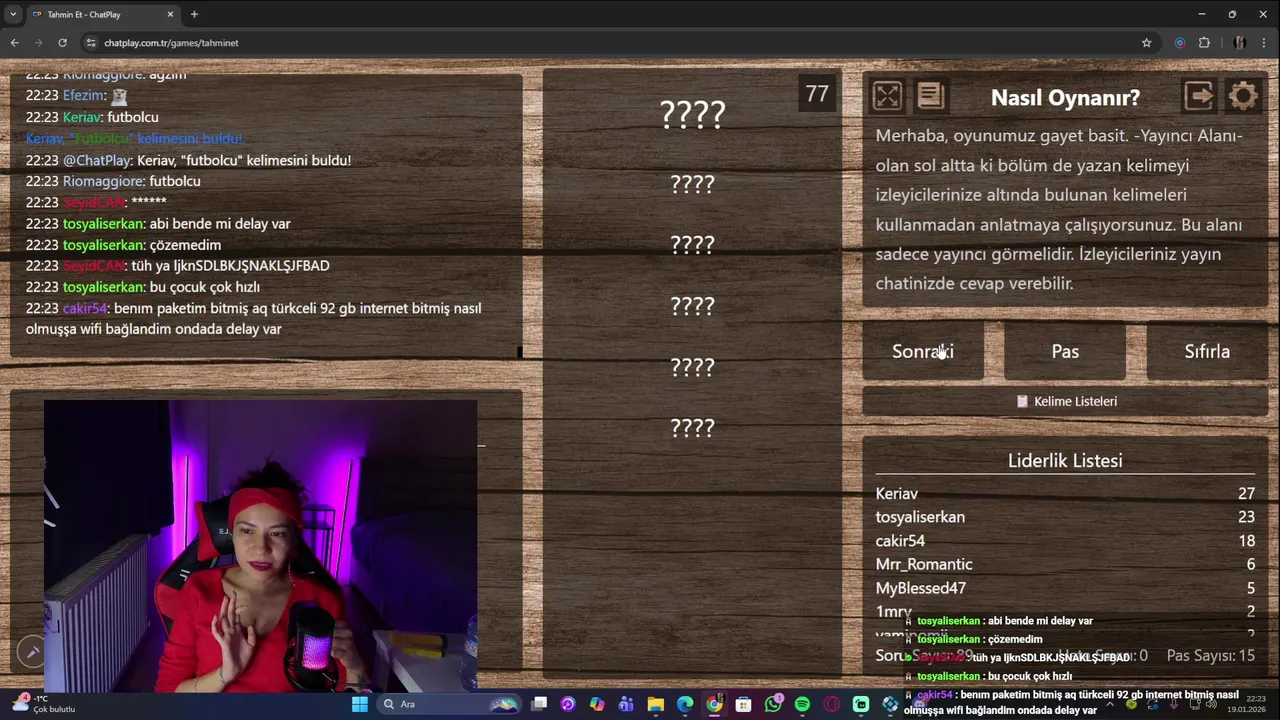
Task: Click chat message "çözemedim"
Action: coord(185,245)
